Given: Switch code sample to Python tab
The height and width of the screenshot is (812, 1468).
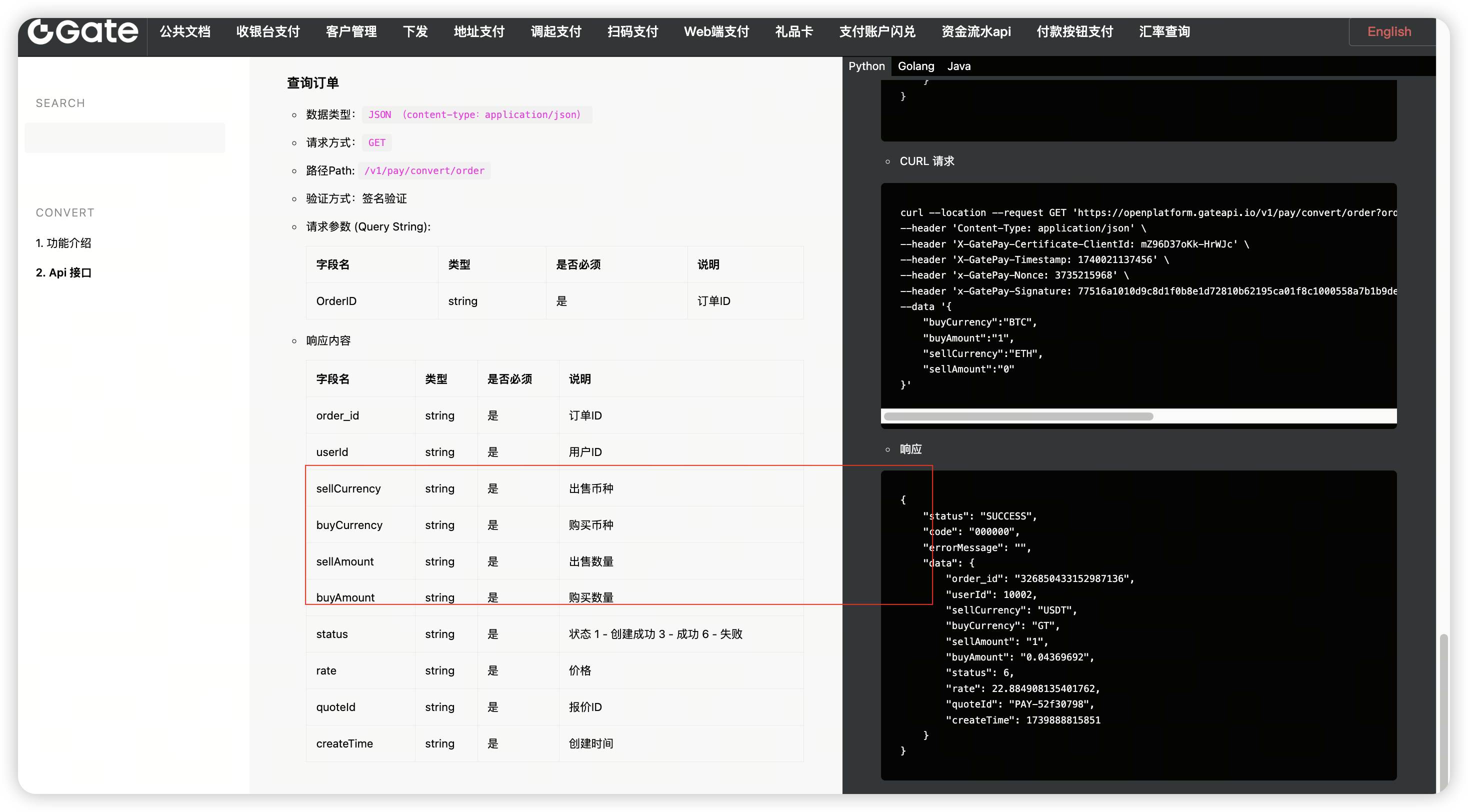Looking at the screenshot, I should coord(866,66).
